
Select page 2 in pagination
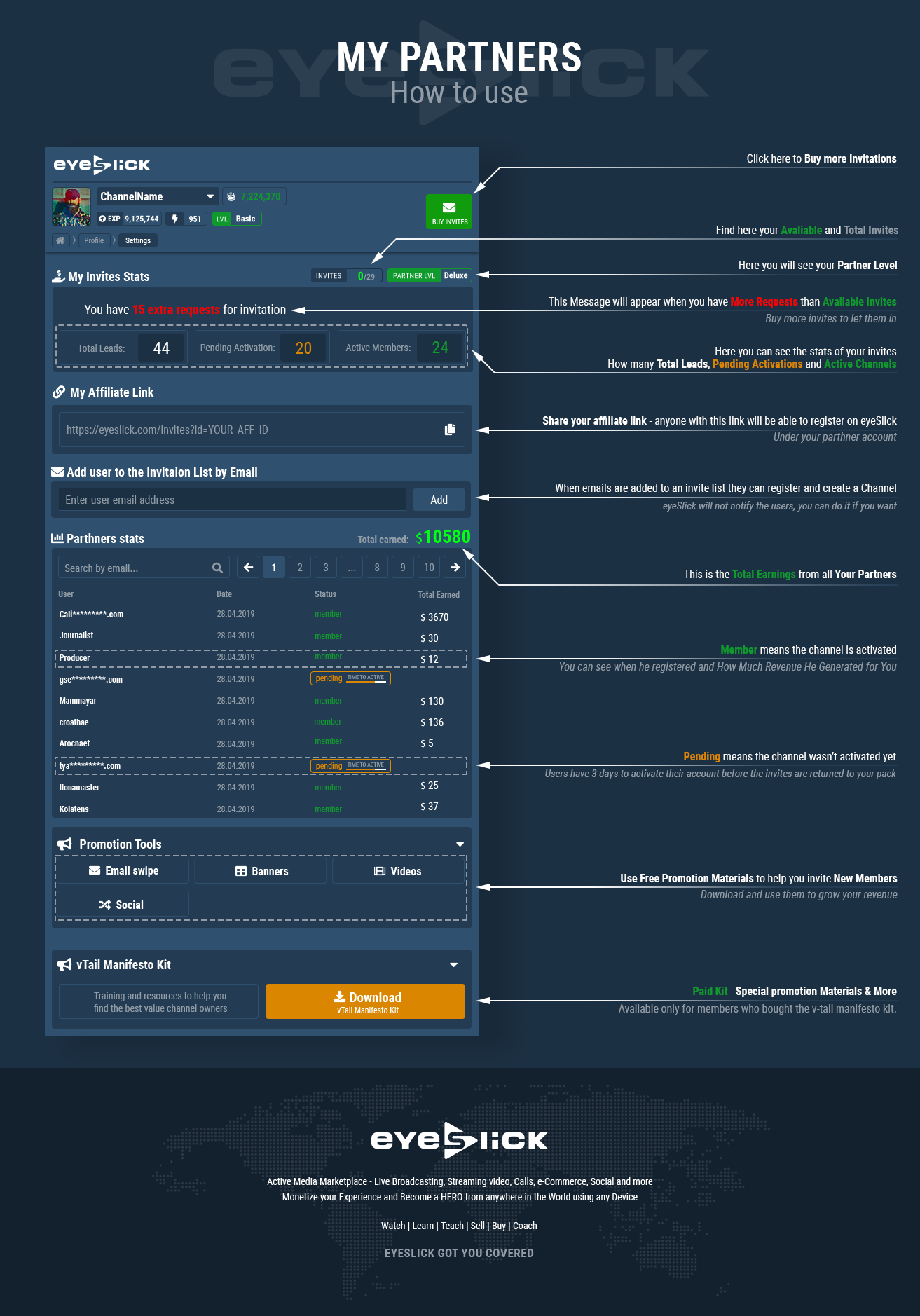(300, 568)
